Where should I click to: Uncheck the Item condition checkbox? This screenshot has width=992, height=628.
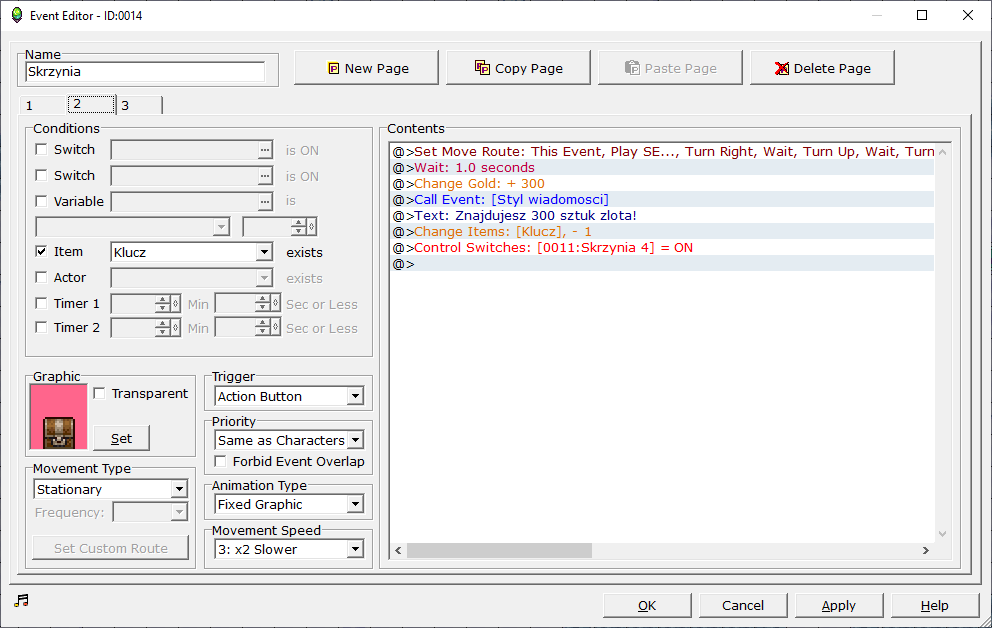click(x=41, y=252)
